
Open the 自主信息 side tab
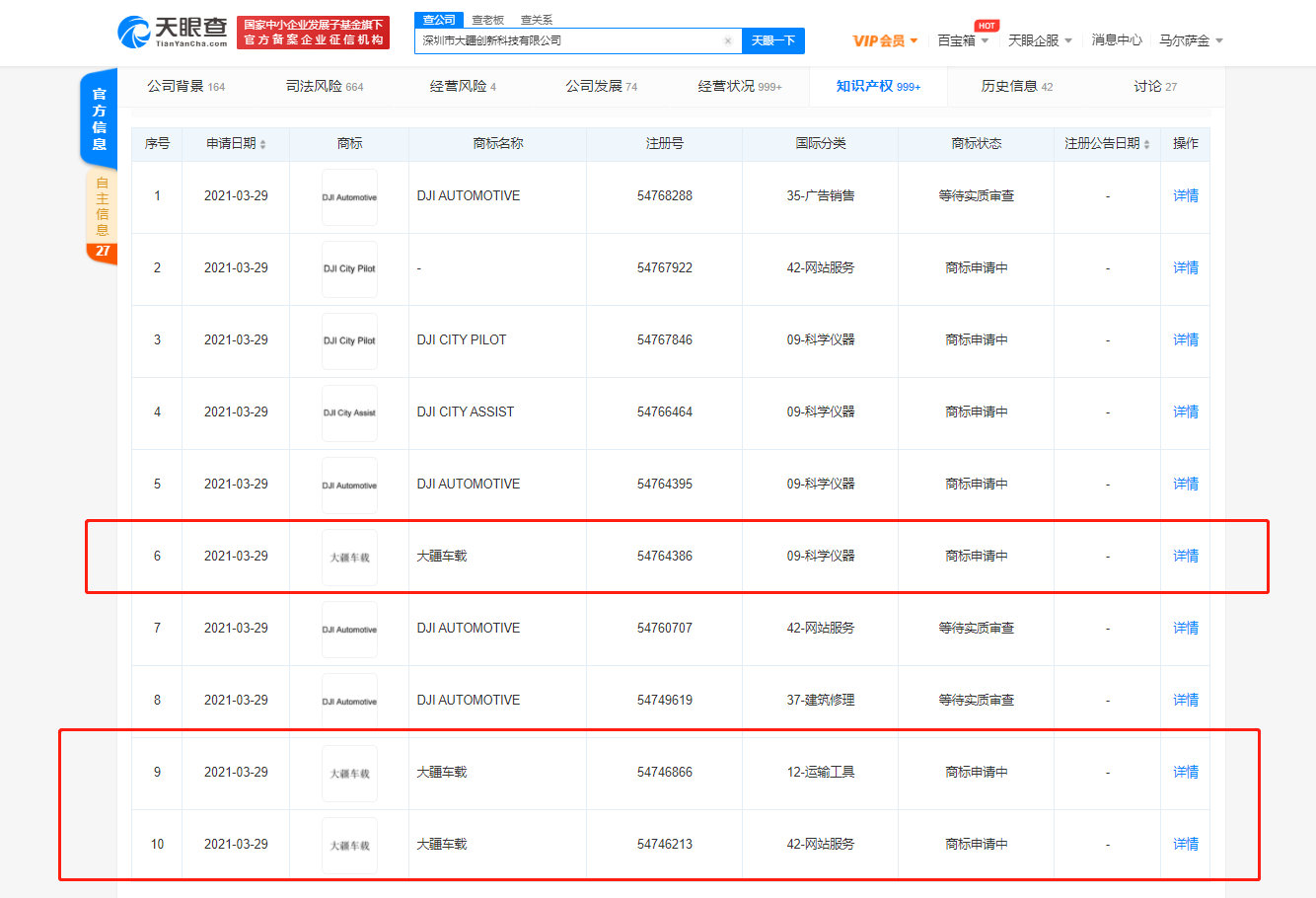[x=102, y=205]
